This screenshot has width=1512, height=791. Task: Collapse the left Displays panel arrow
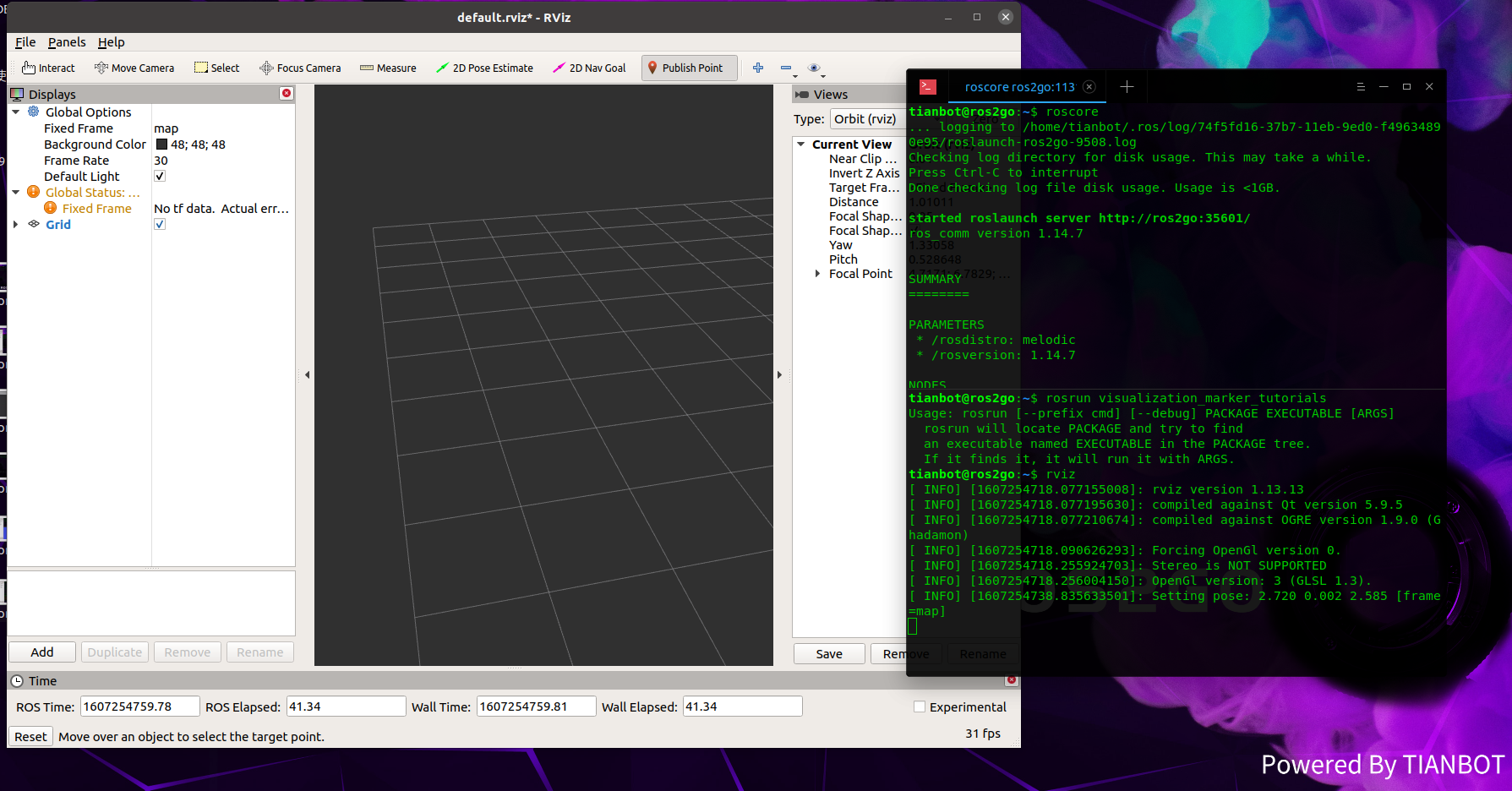point(307,374)
